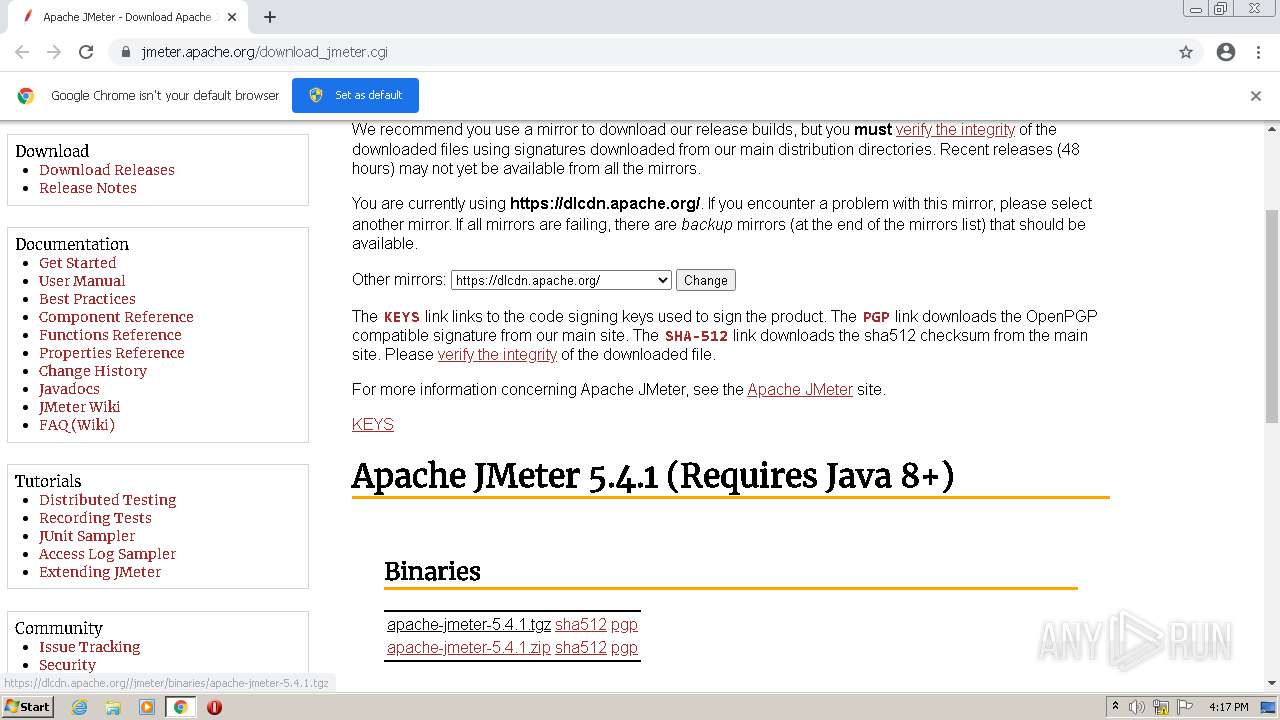Reload the page with the refresh icon
1280x720 pixels.
pos(86,52)
